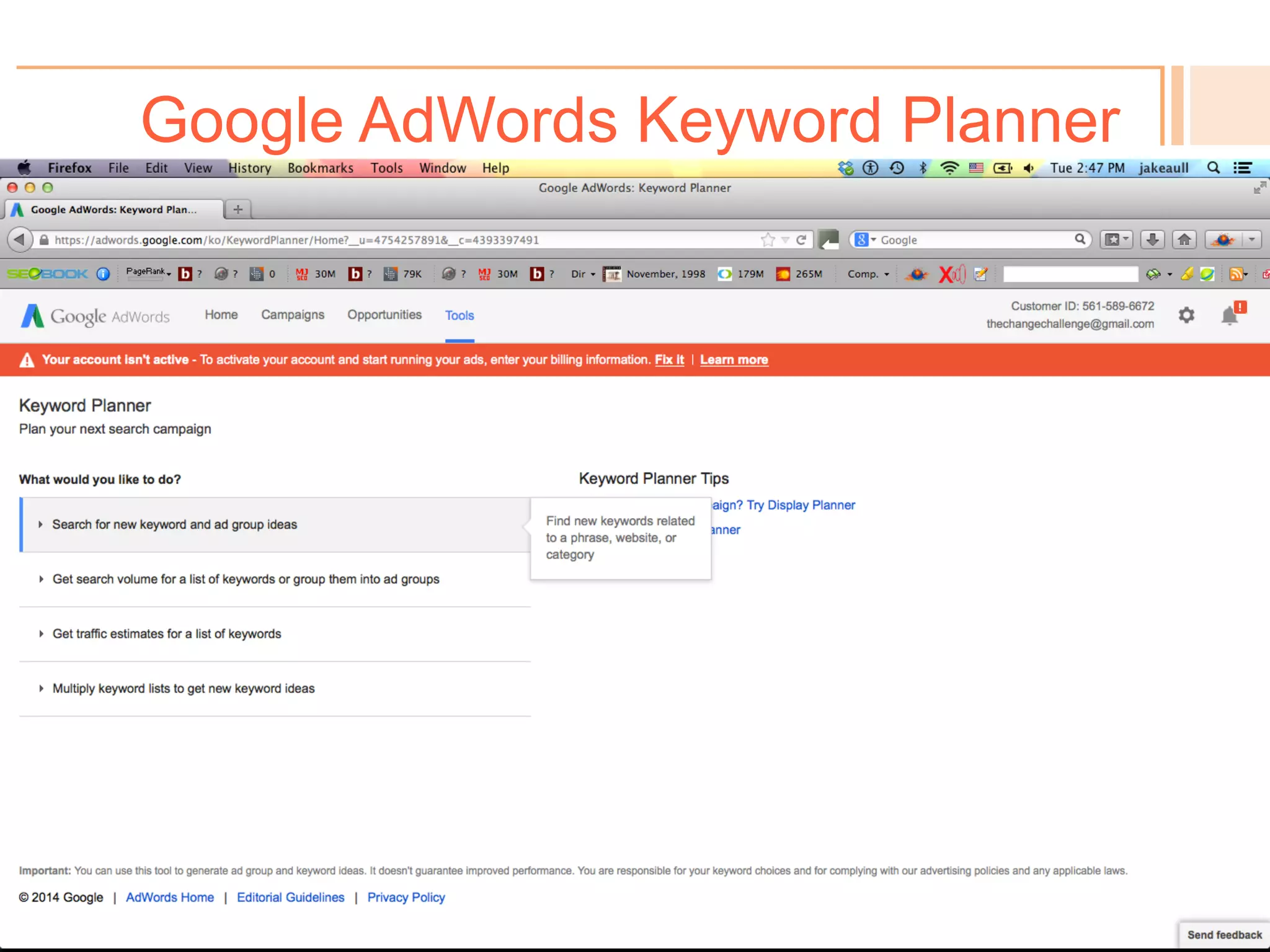Open Time Machine menu bar icon
The height and width of the screenshot is (952, 1270).
pos(897,167)
